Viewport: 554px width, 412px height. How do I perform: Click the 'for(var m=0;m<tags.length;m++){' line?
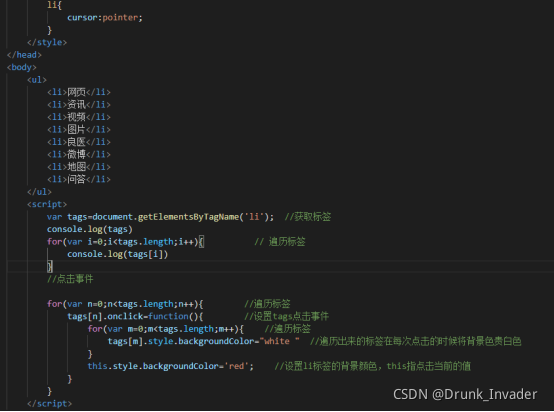point(166,329)
